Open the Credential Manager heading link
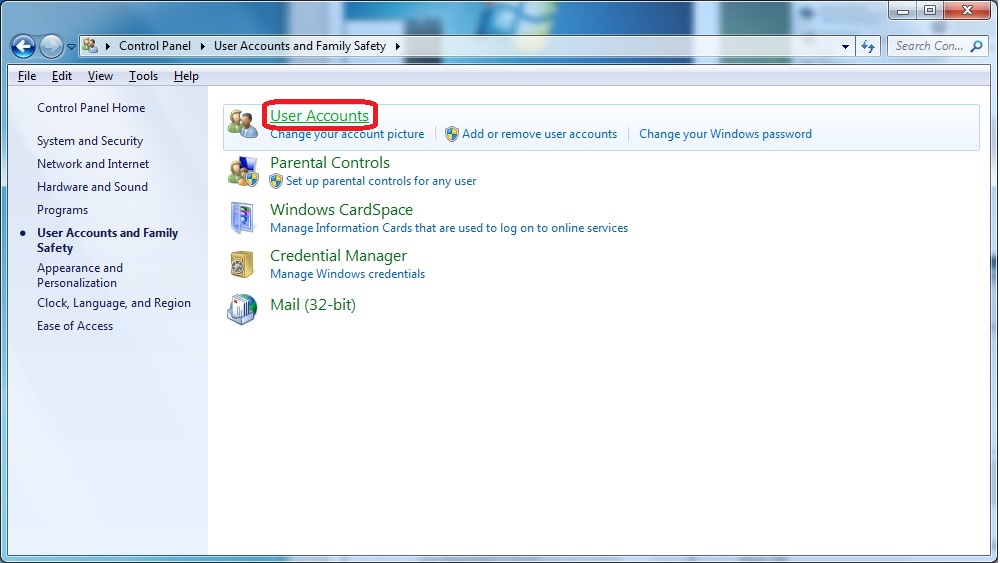Viewport: 1000px width, 563px height. [x=338, y=256]
